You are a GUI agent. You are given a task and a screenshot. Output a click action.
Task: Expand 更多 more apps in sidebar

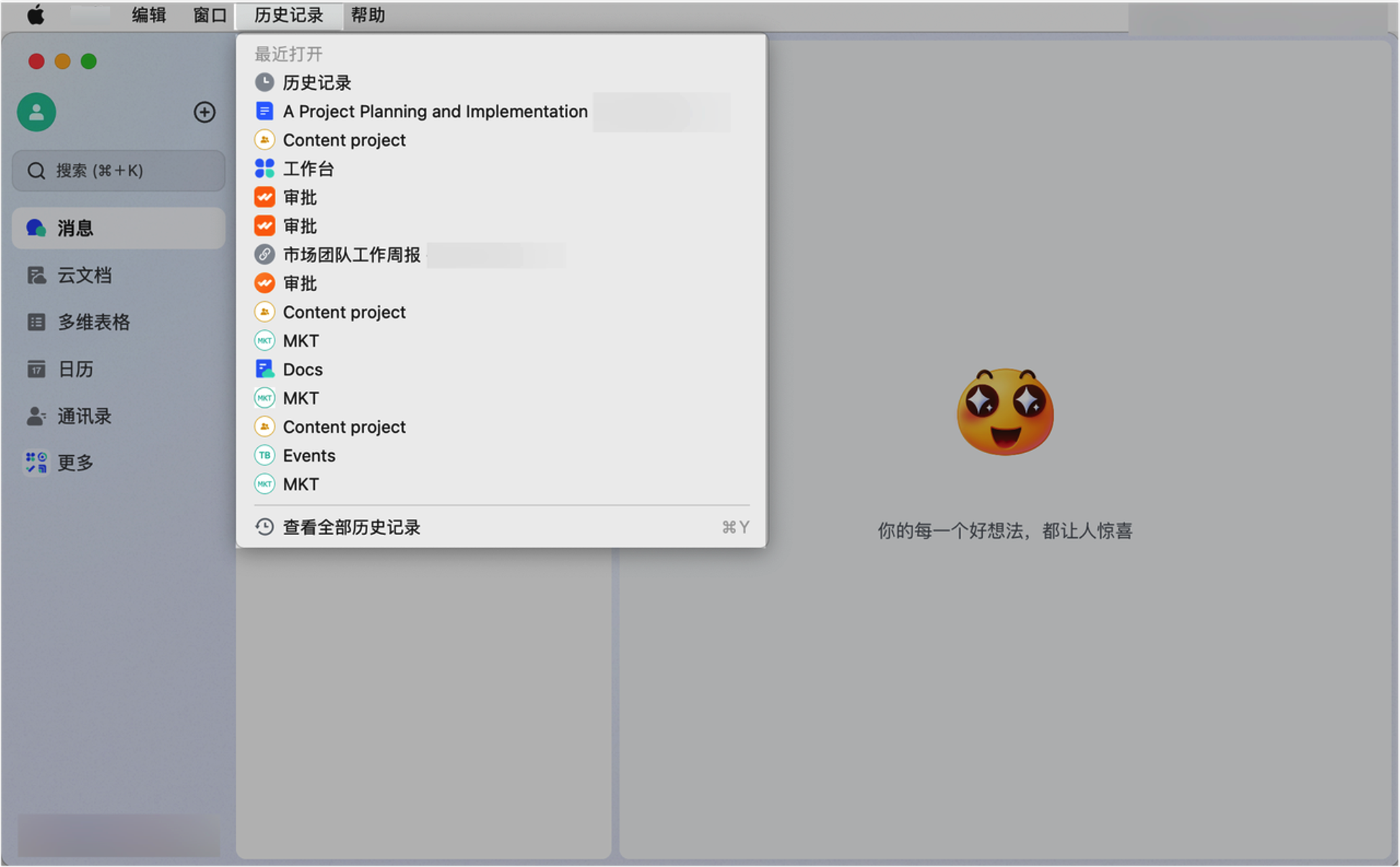(x=75, y=463)
